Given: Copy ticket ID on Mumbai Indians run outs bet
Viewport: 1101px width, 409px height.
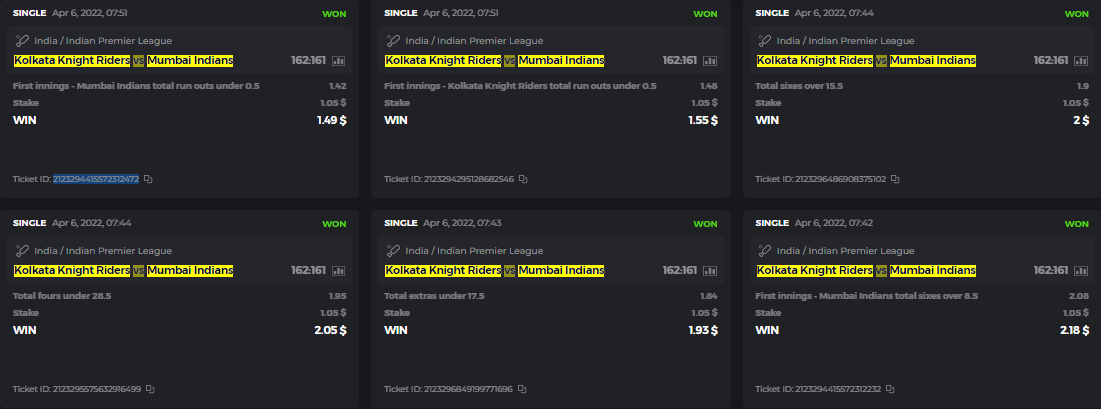Looking at the screenshot, I should pyautogui.click(x=148, y=179).
